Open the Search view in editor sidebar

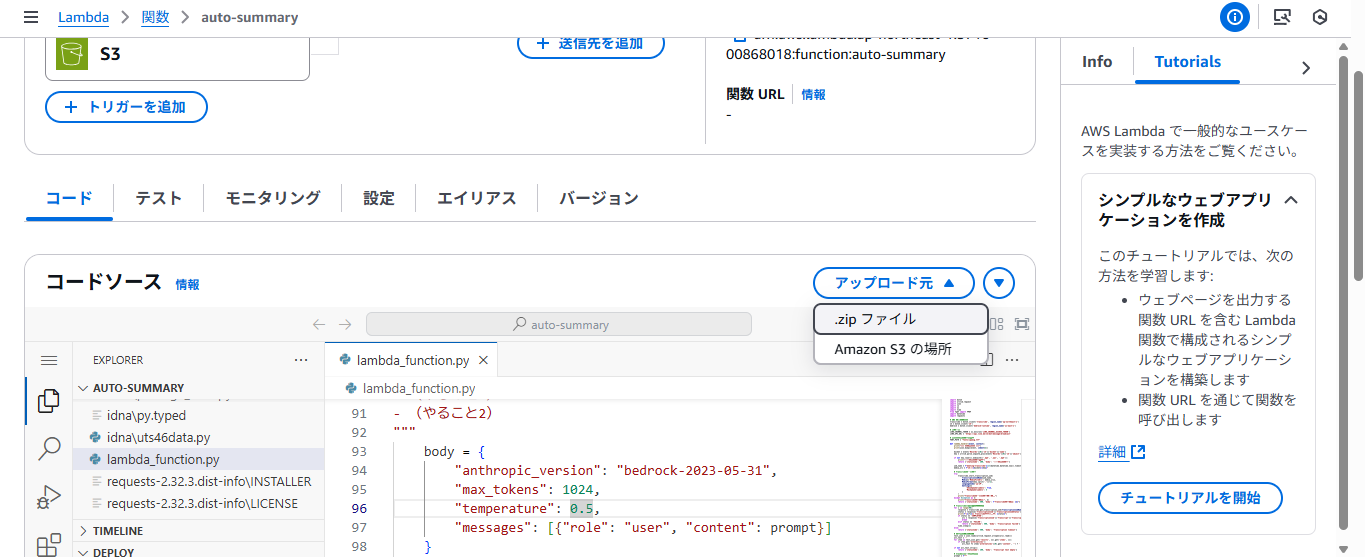(48, 449)
